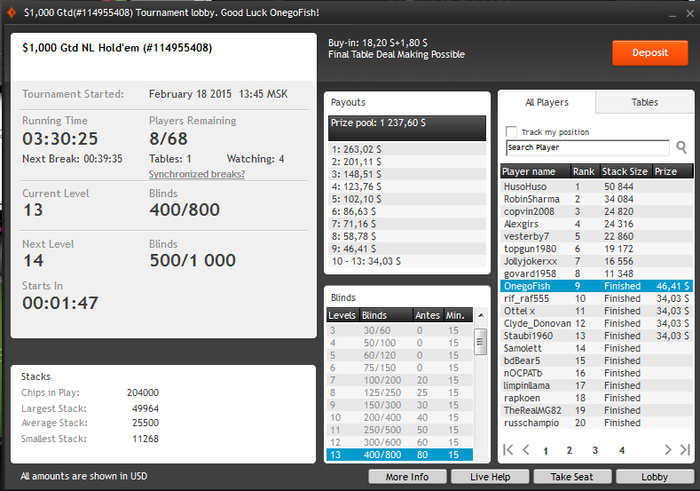Go to last page of player list
700x491 pixels.
685,449
